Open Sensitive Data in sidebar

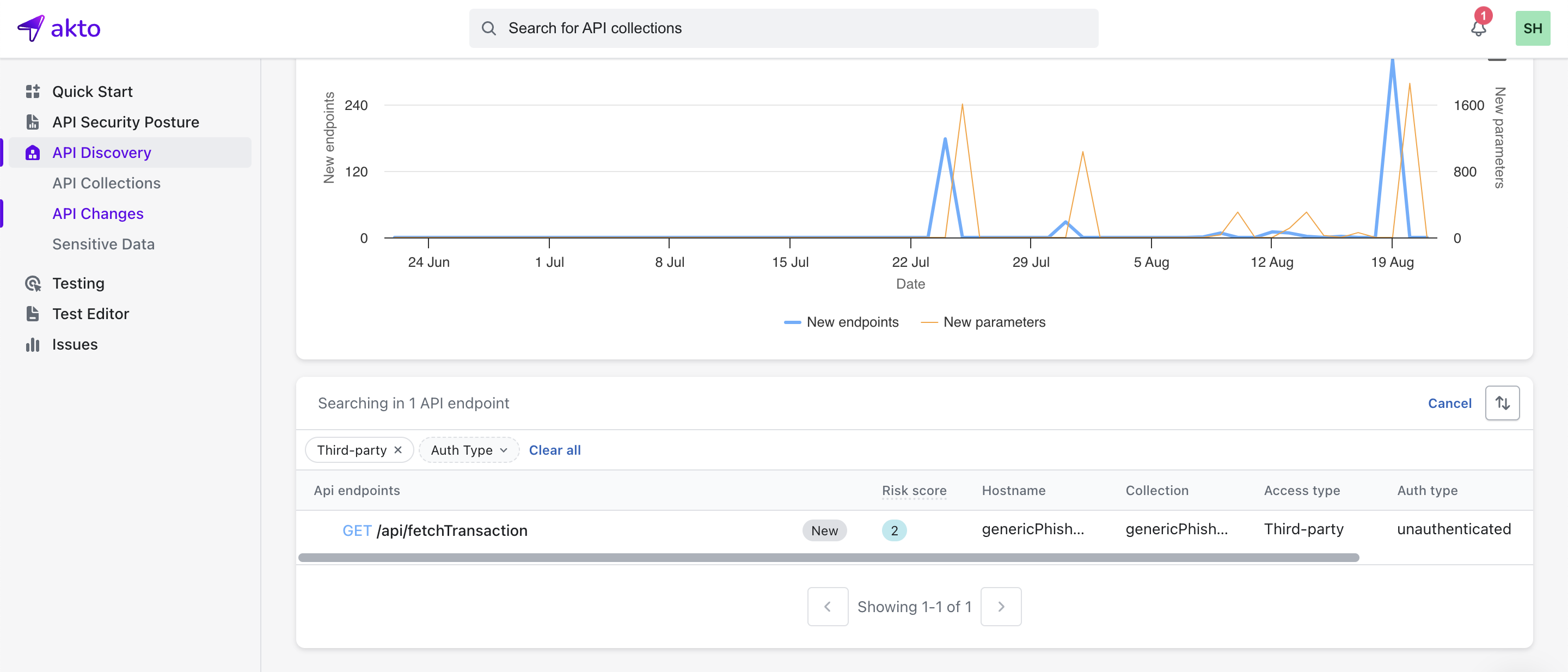(x=103, y=244)
